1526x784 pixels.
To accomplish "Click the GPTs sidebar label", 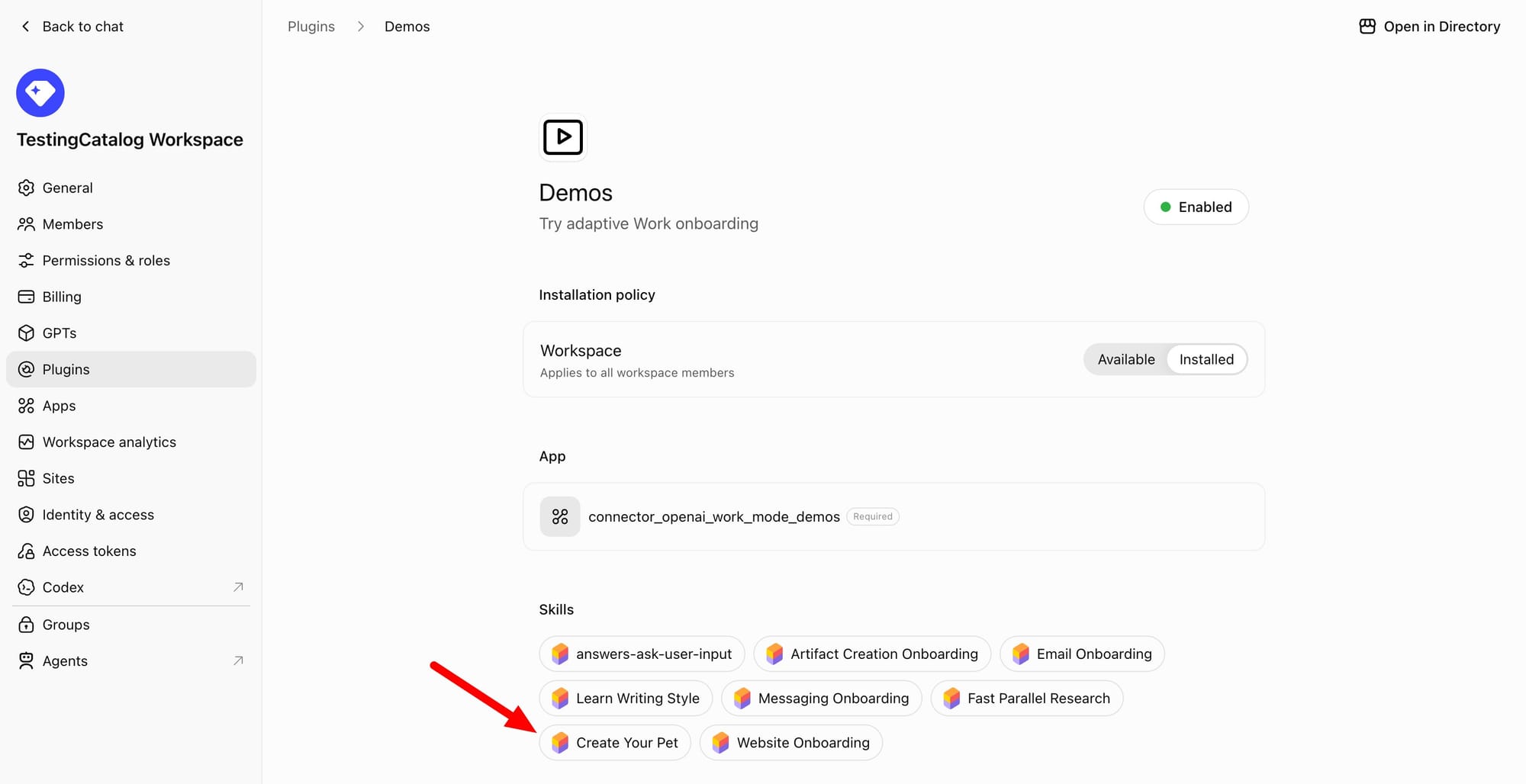I will click(60, 333).
